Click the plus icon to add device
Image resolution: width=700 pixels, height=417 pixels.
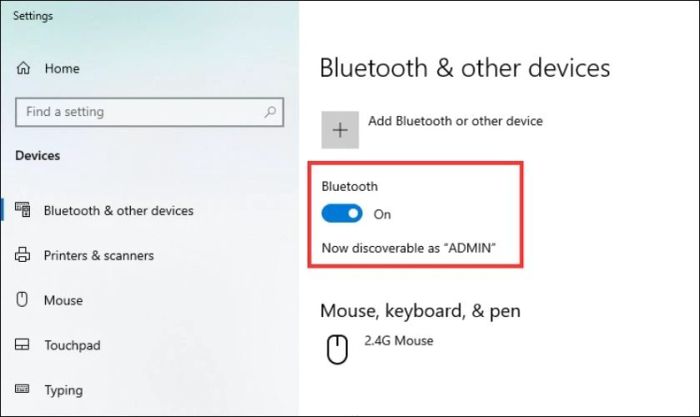coord(340,130)
